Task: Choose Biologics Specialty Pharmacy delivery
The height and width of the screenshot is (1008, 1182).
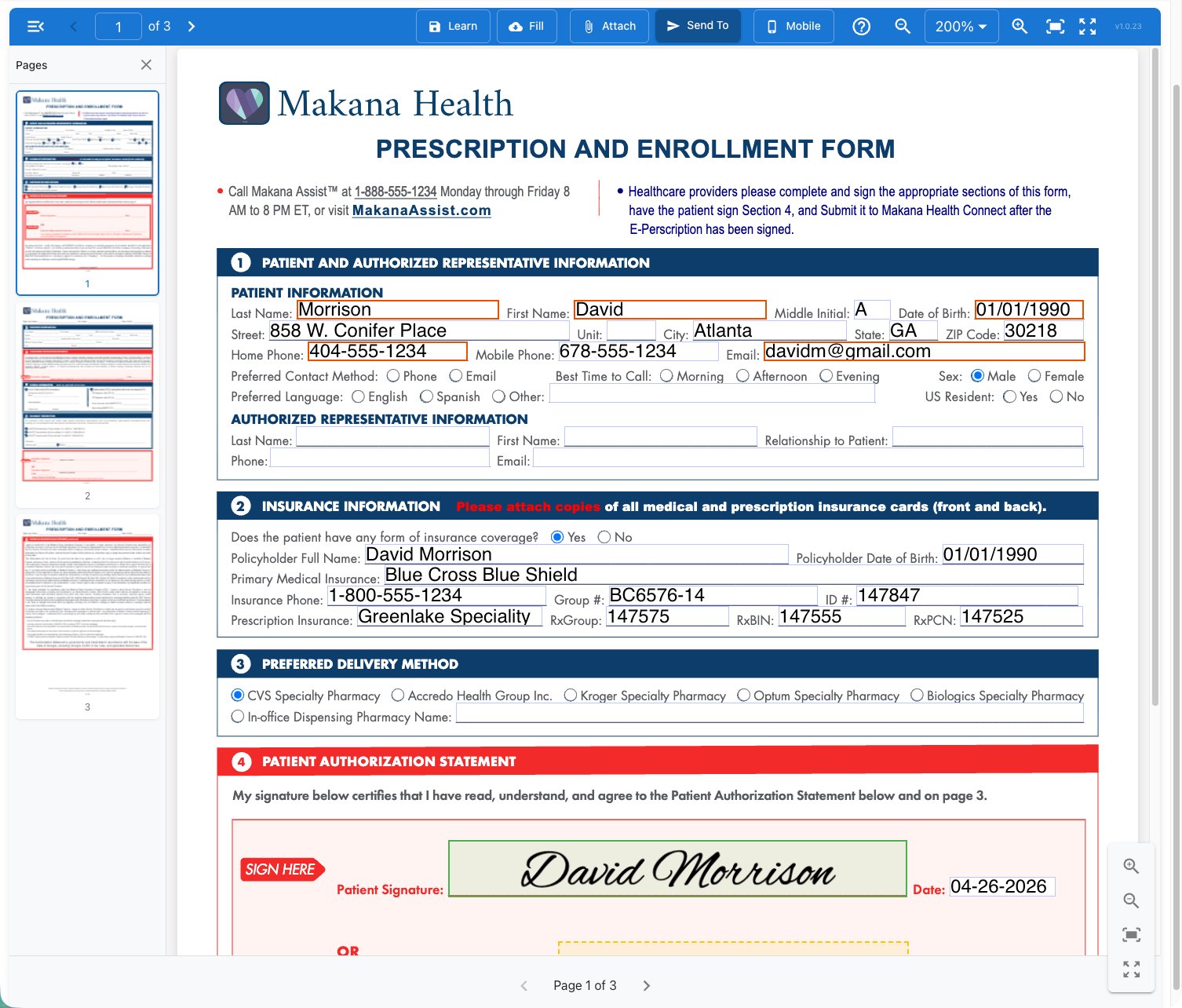Action: click(917, 695)
